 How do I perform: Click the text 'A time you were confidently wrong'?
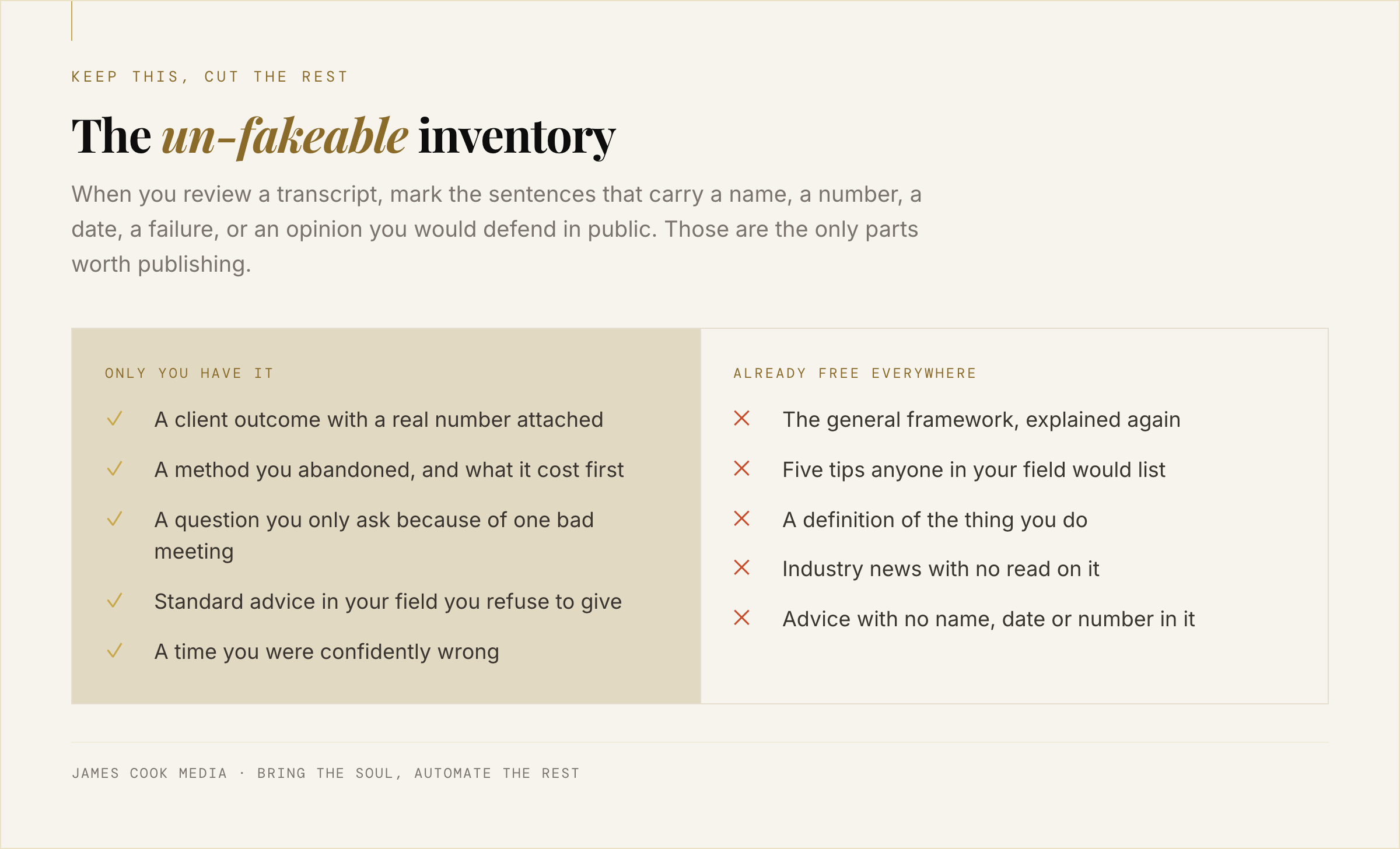327,652
